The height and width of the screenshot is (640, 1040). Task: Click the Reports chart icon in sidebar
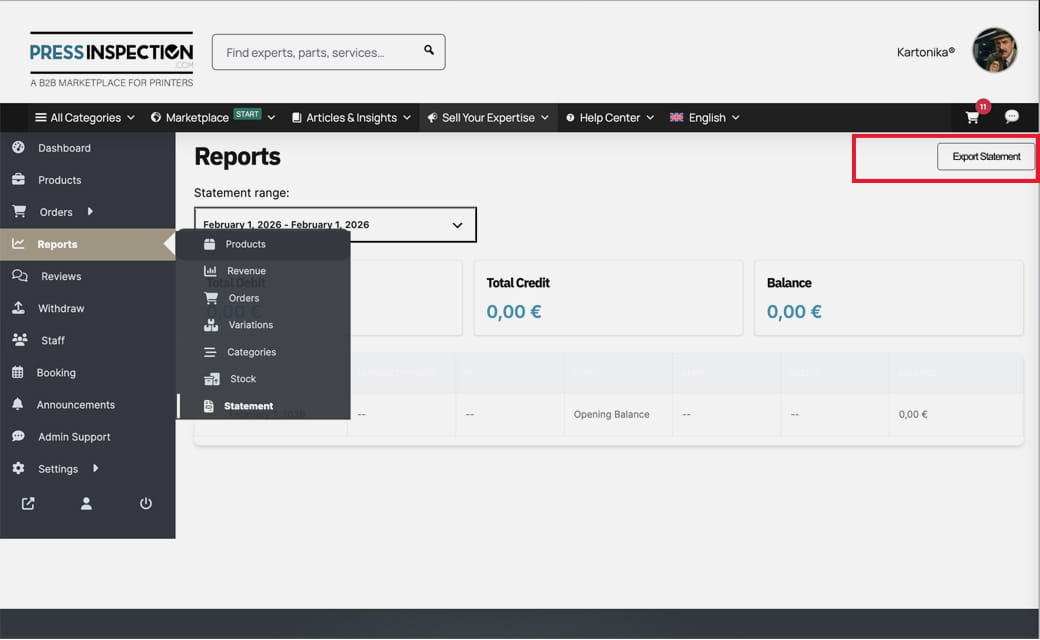20,243
